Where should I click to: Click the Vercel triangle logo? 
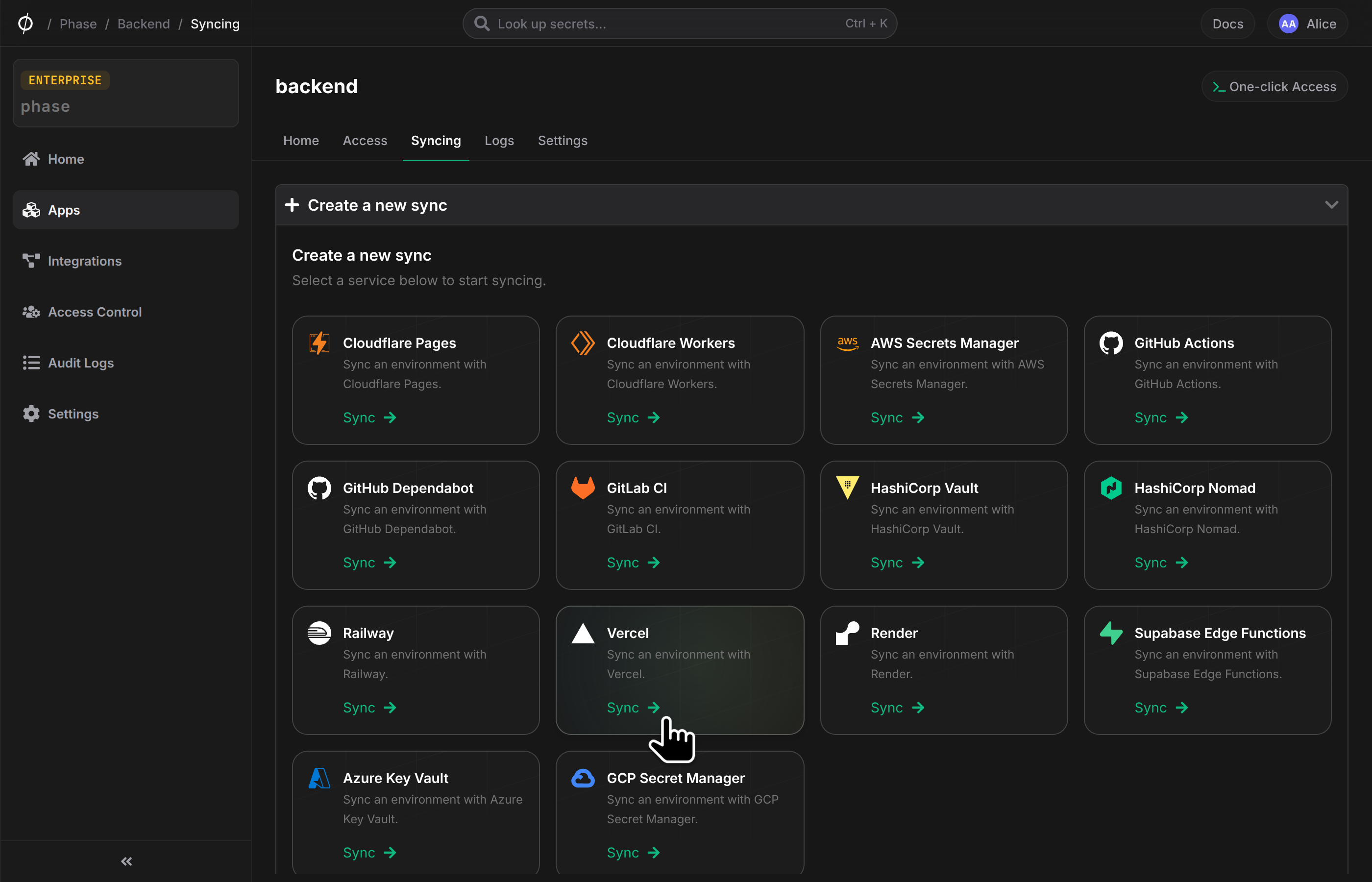click(583, 633)
